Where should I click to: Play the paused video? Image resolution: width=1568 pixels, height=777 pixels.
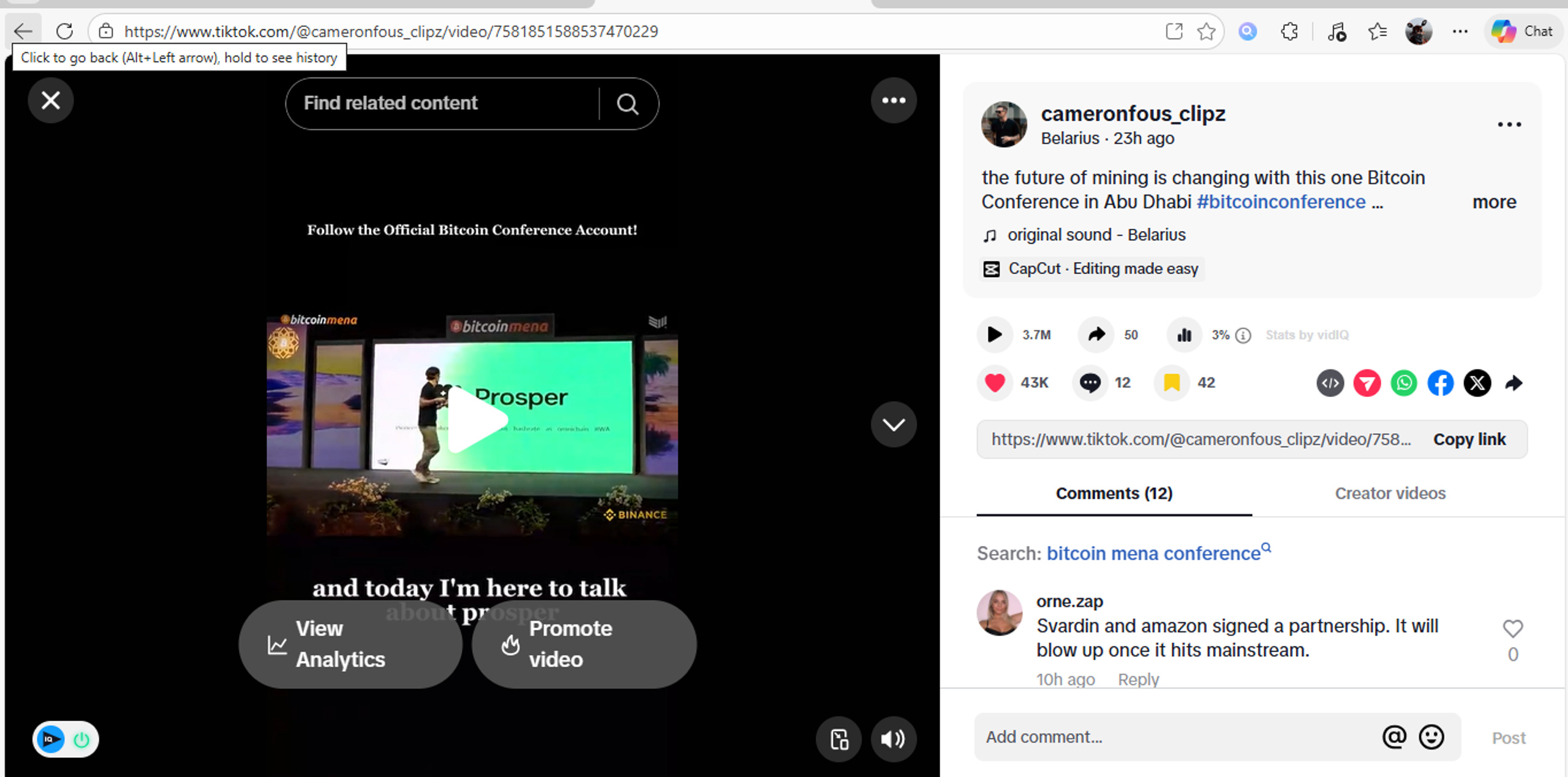[x=478, y=420]
